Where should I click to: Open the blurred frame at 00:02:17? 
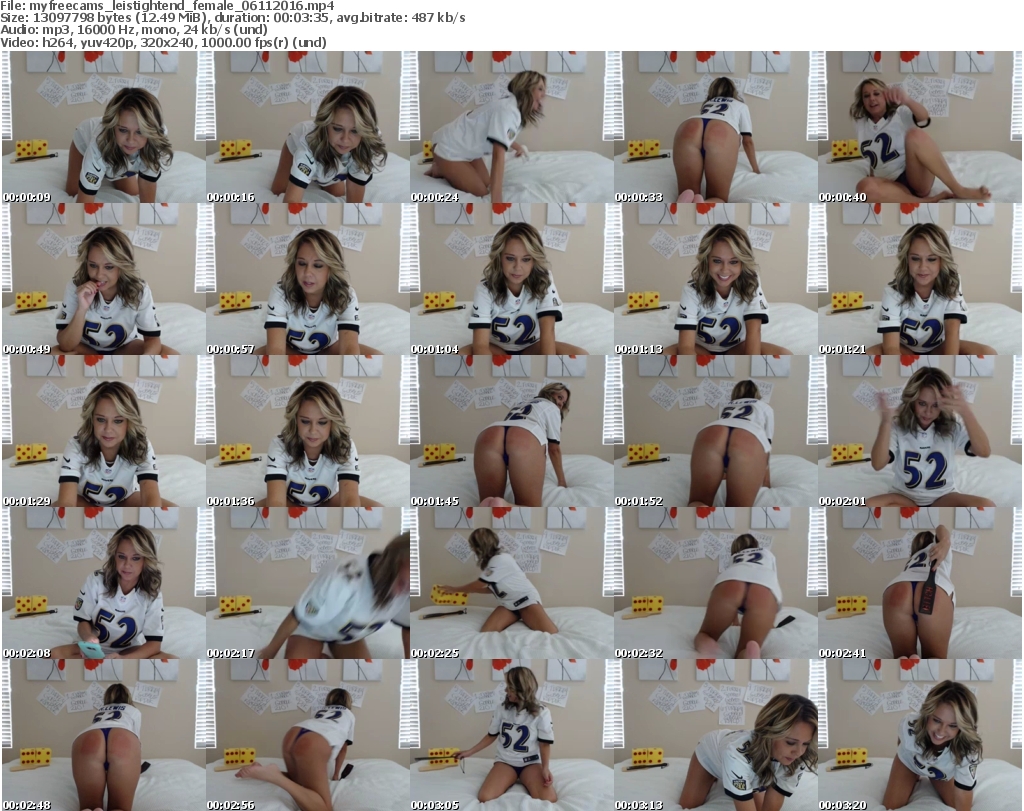tap(308, 583)
